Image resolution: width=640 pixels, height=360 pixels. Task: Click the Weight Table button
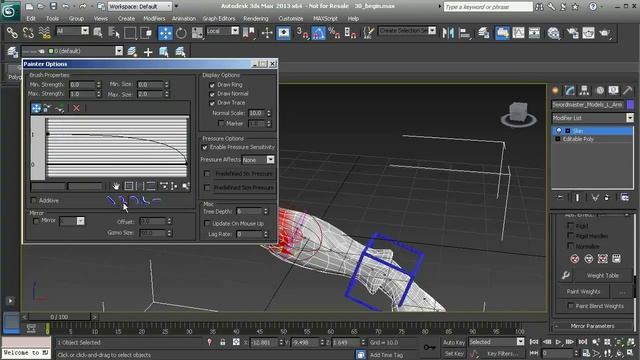tap(603, 276)
